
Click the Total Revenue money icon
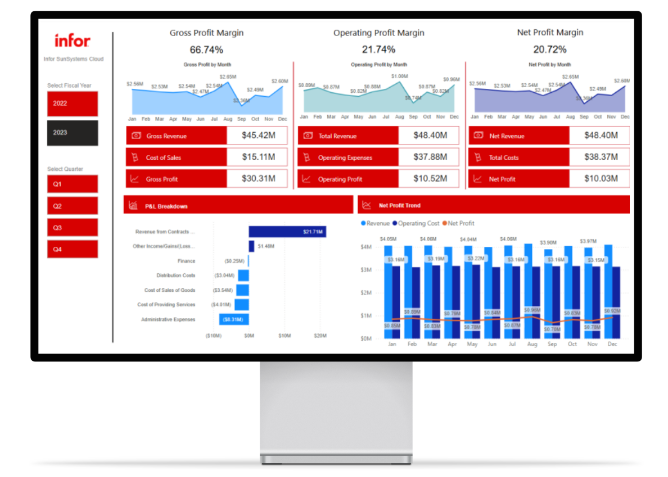305,135
